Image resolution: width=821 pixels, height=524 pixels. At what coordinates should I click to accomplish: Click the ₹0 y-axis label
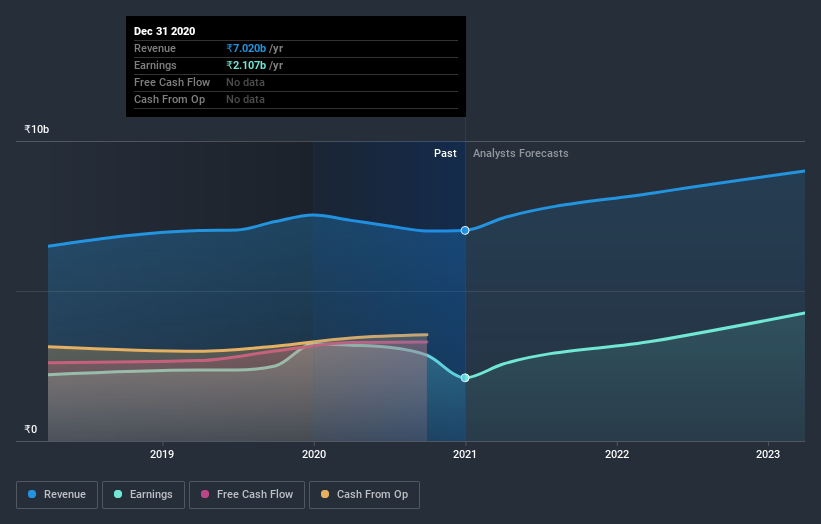pyautogui.click(x=31, y=429)
